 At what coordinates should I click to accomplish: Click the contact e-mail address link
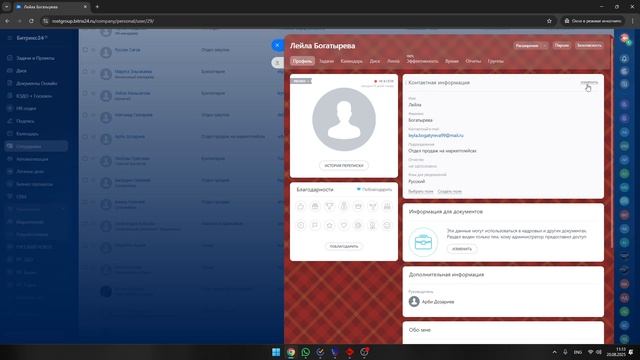coord(436,135)
